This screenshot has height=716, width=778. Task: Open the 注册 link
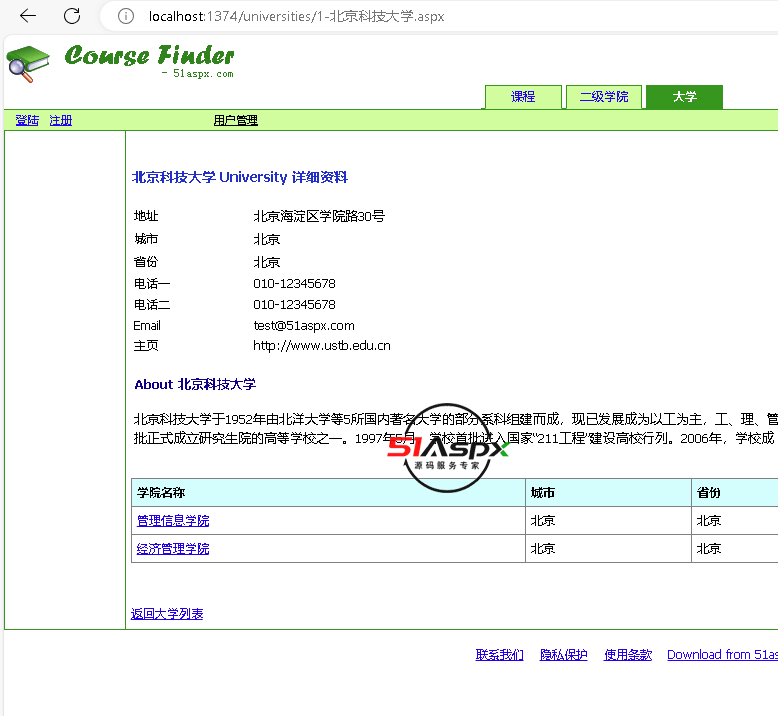[x=61, y=120]
